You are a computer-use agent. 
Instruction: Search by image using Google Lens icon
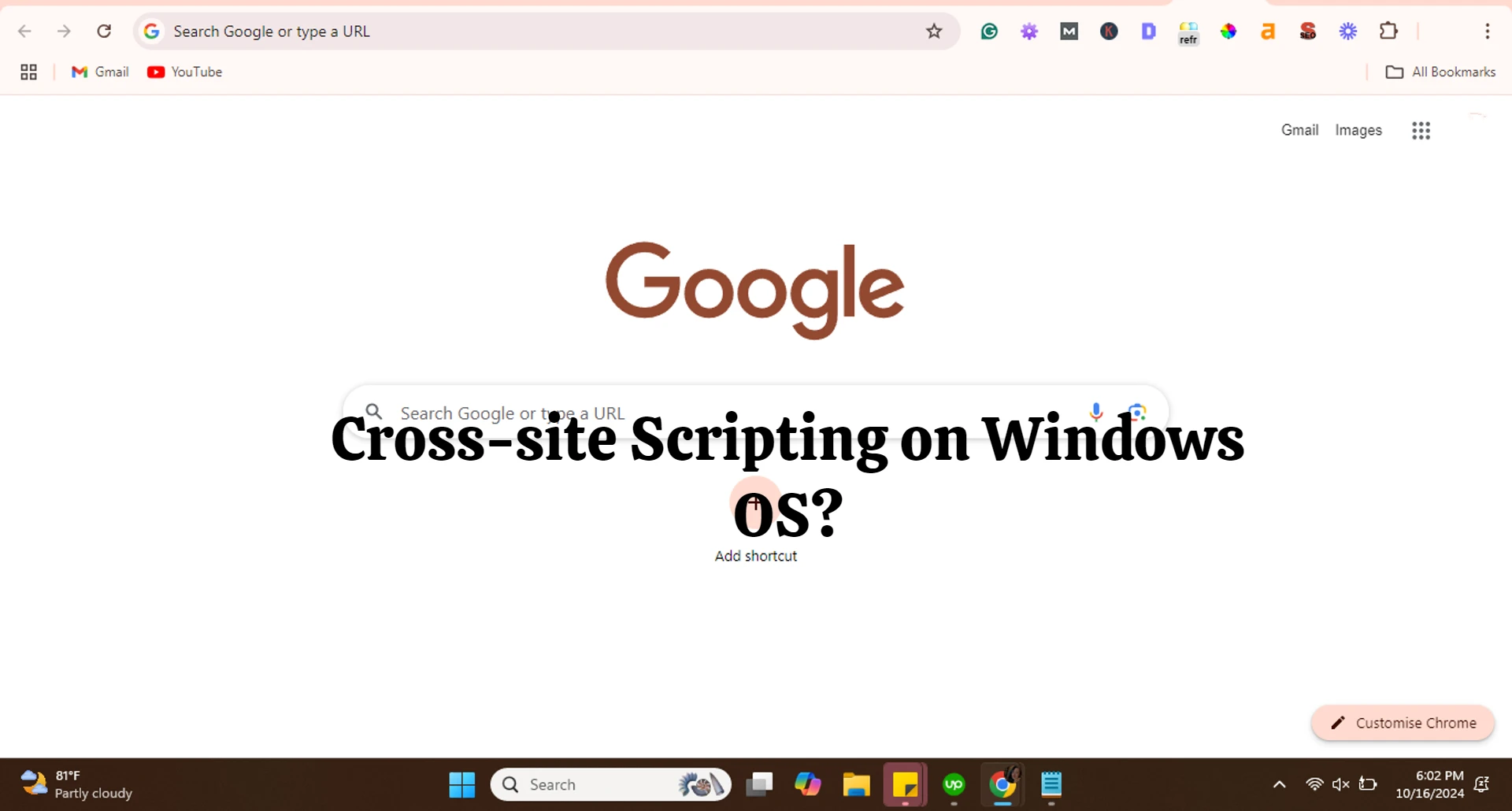(x=1136, y=412)
